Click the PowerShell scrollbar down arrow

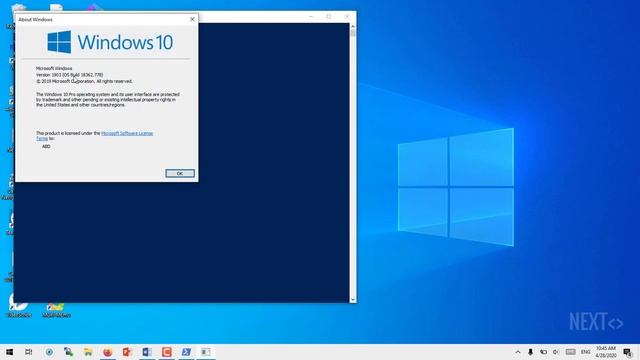353,300
